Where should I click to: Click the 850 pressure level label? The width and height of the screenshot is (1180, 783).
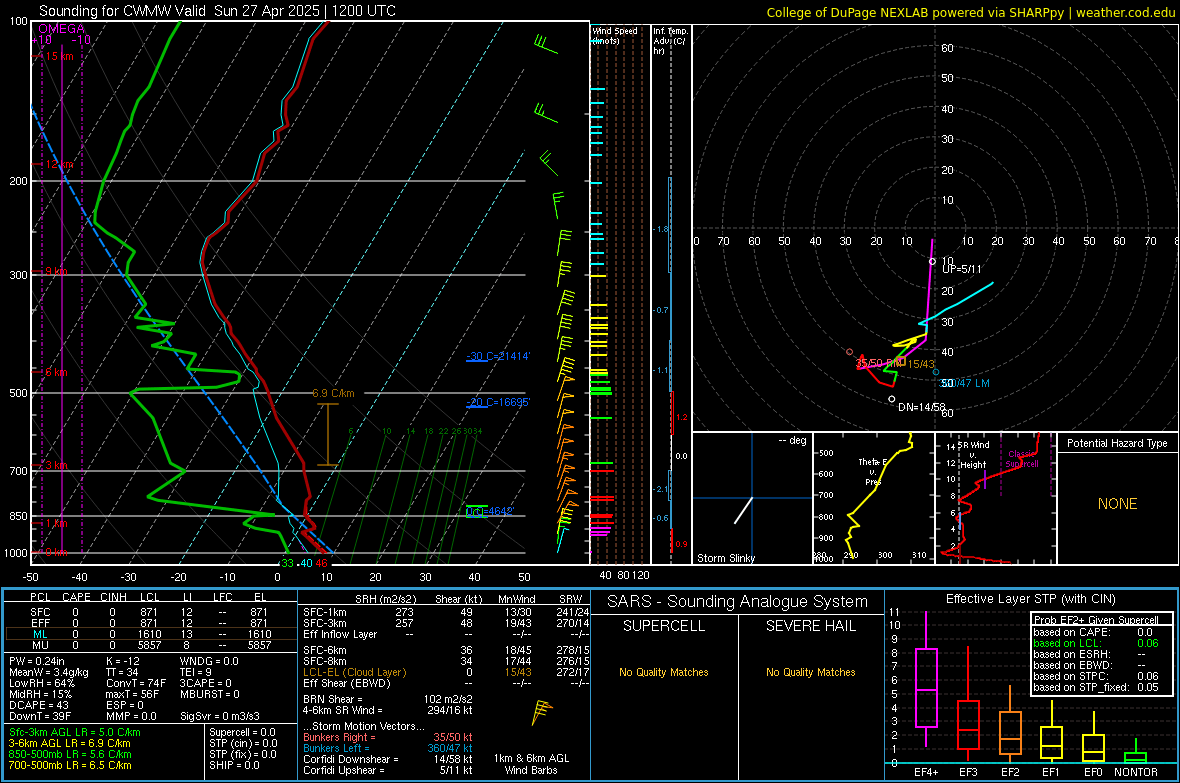tap(18, 516)
